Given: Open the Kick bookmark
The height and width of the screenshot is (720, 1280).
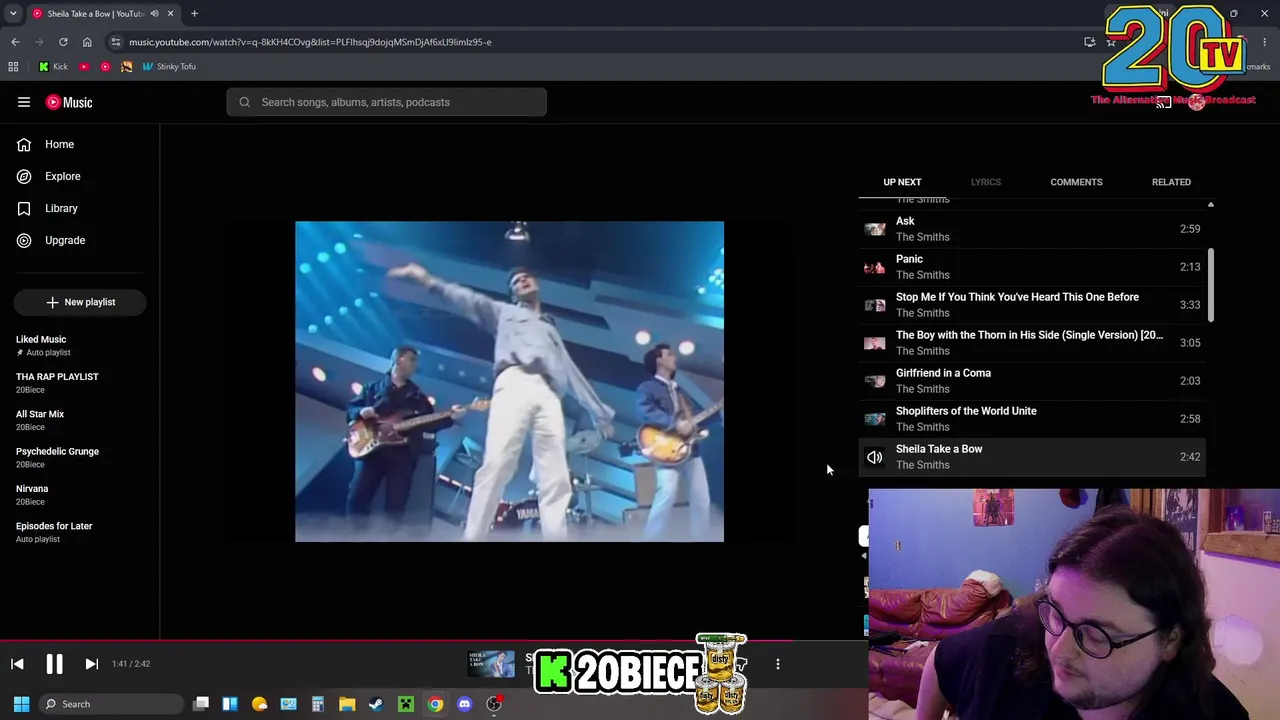Looking at the screenshot, I should pyautogui.click(x=53, y=67).
